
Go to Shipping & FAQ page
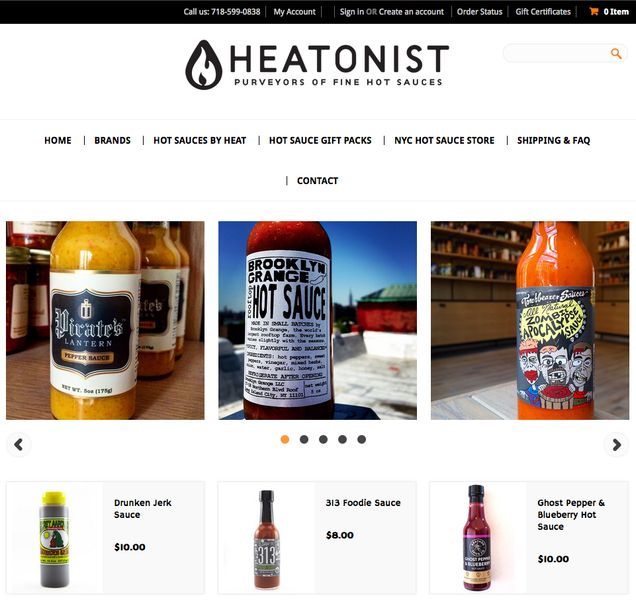click(x=553, y=140)
